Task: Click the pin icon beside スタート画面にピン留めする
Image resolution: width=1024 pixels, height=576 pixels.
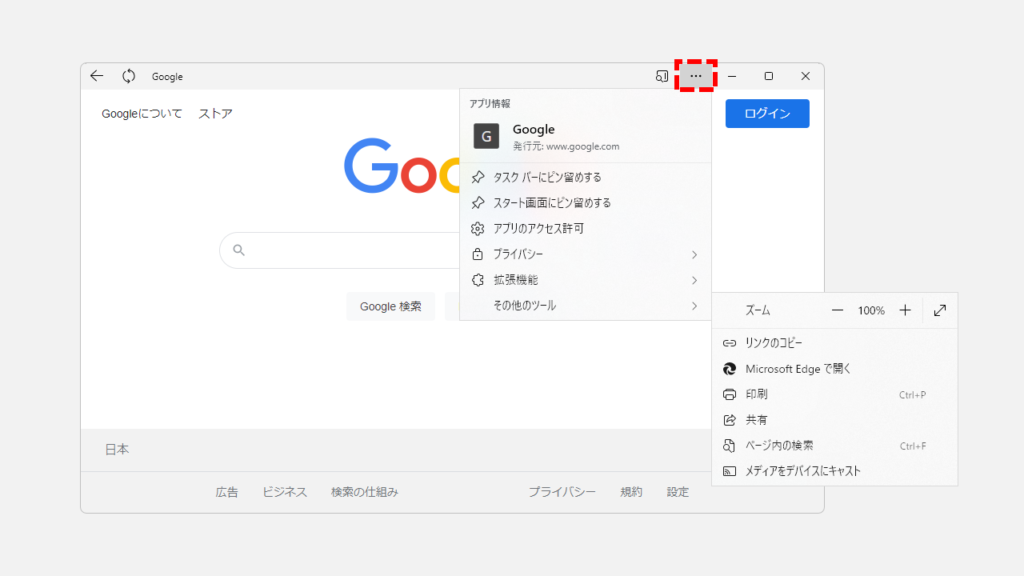Action: (478, 202)
